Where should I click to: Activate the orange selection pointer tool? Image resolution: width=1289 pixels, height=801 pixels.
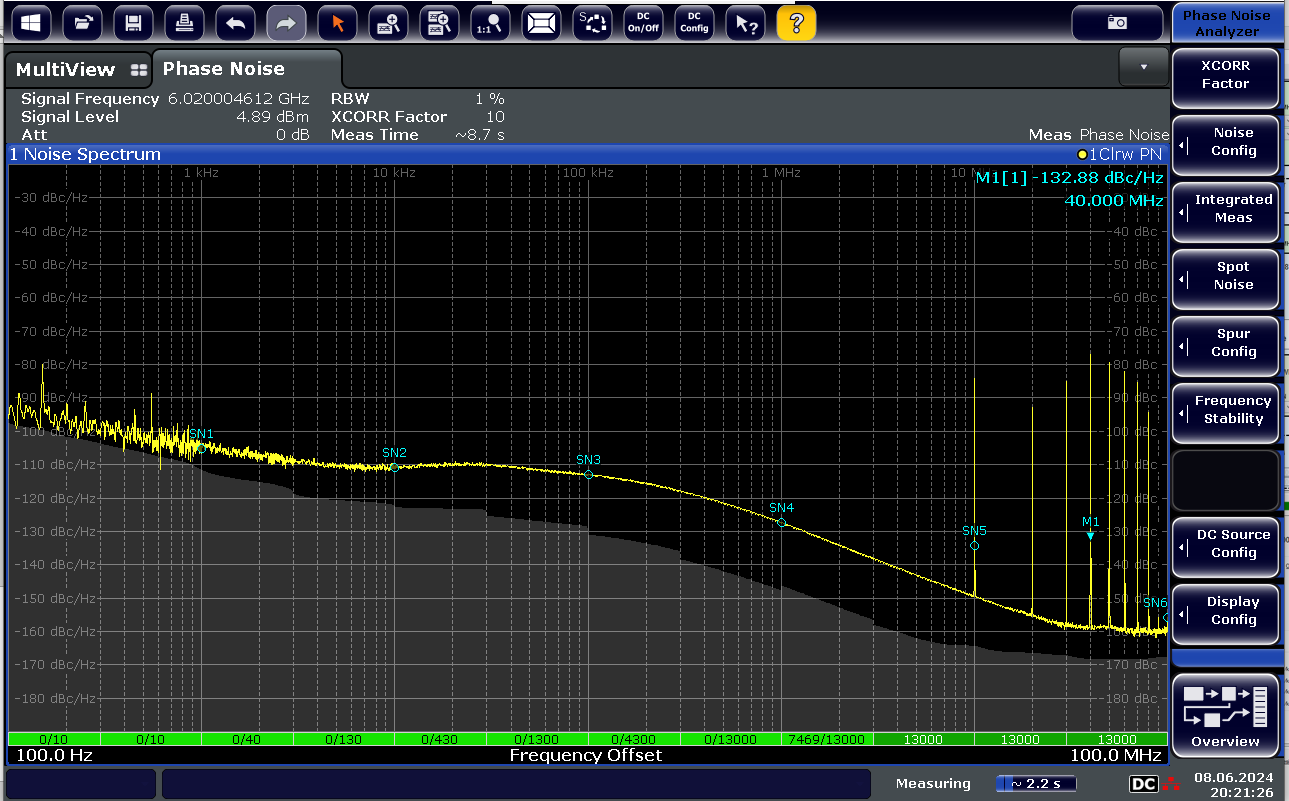click(x=337, y=22)
